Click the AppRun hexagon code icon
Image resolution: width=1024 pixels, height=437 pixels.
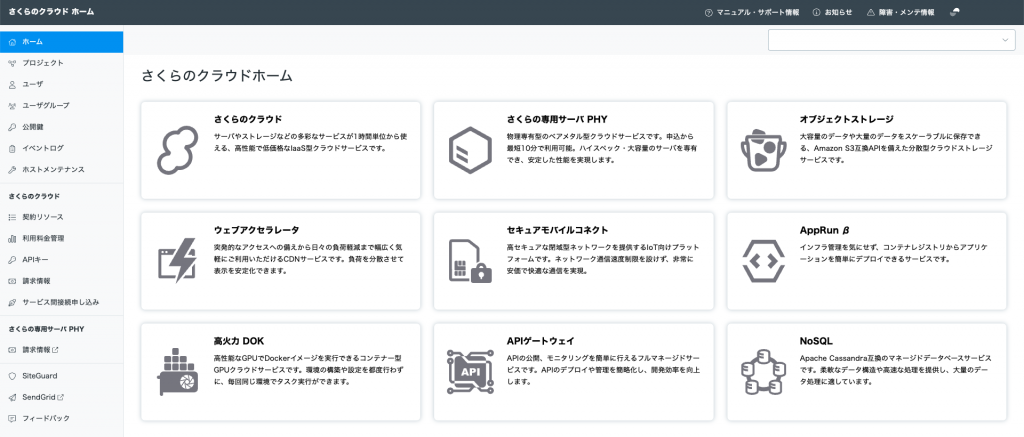point(762,261)
